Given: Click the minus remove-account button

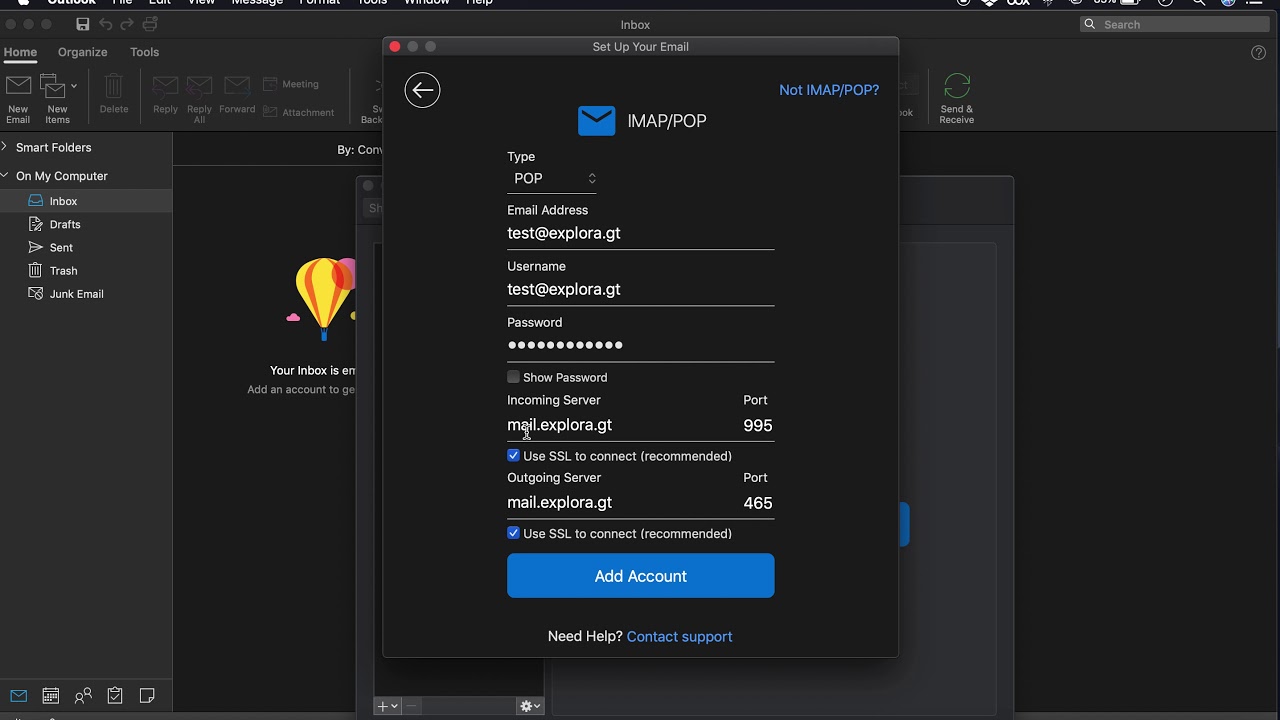Looking at the screenshot, I should click(411, 706).
